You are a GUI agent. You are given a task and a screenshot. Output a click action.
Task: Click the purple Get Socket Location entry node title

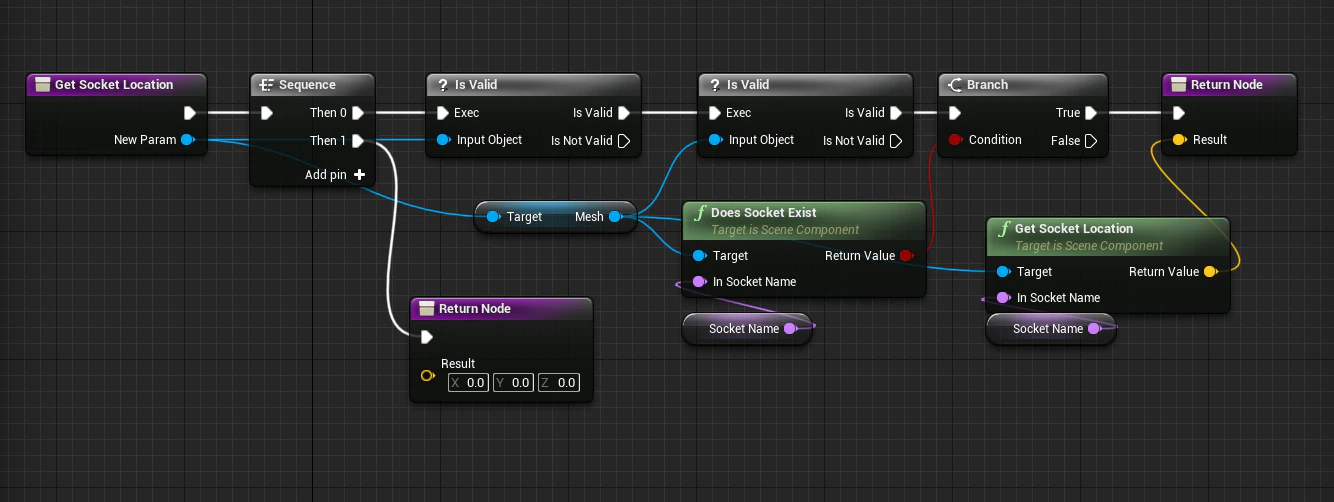[114, 85]
